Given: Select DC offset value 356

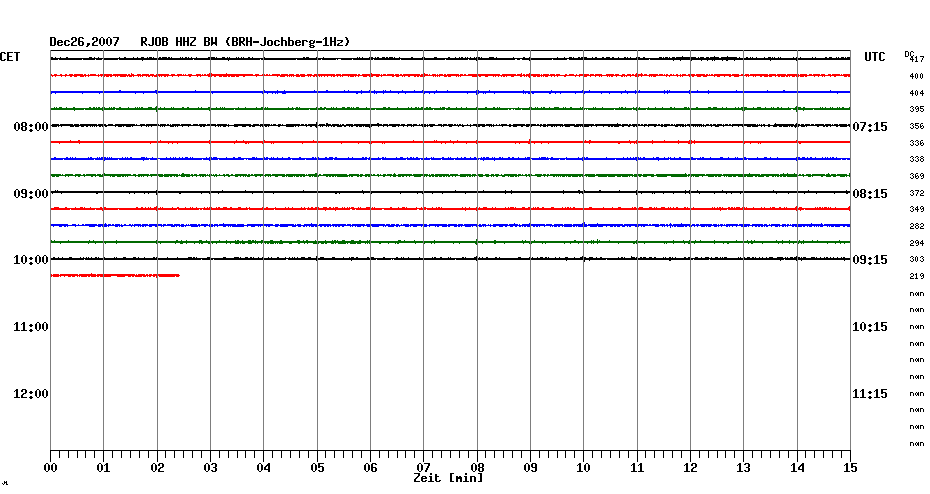Looking at the screenshot, I should pyautogui.click(x=917, y=126).
